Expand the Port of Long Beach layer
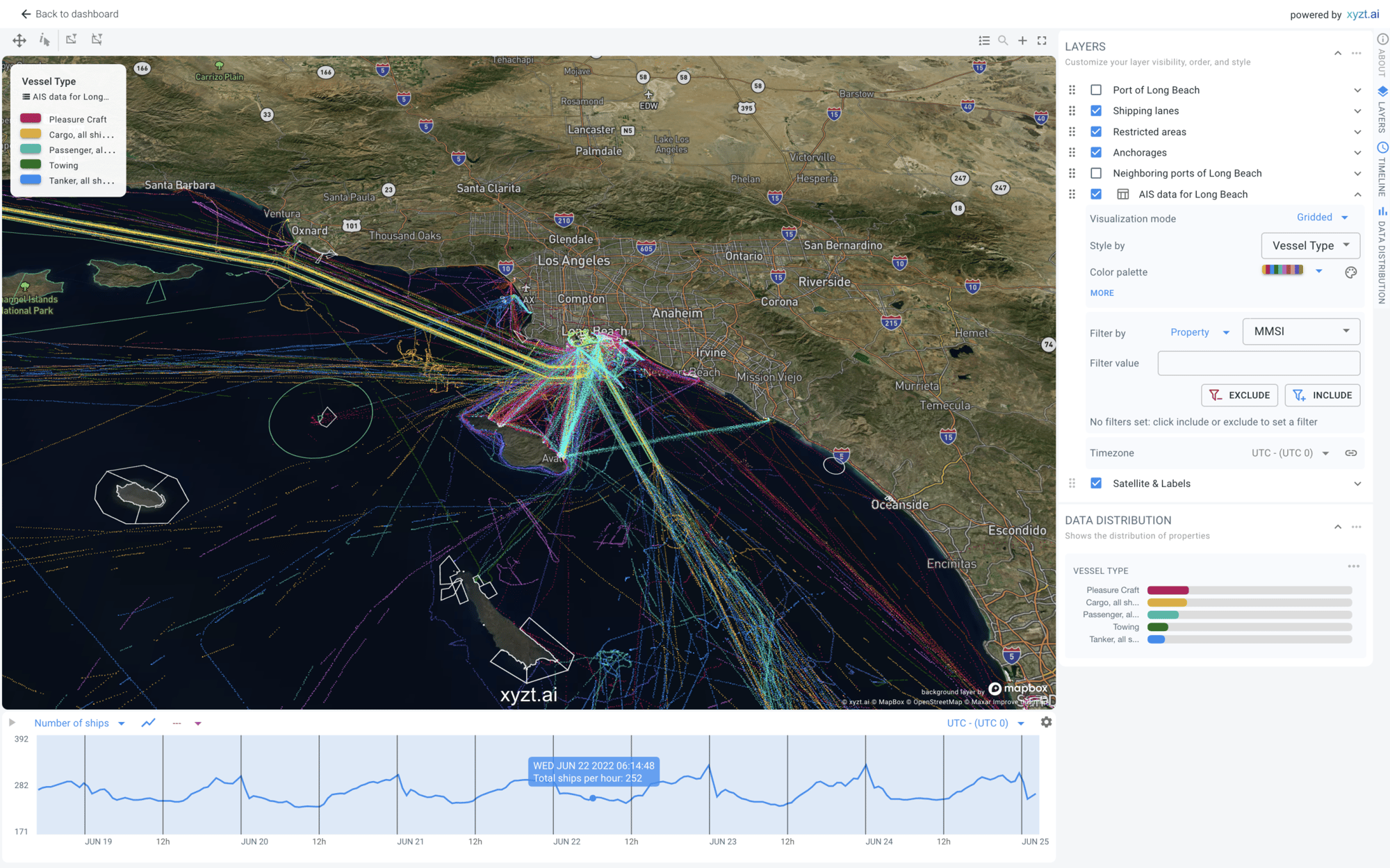 pyautogui.click(x=1357, y=90)
